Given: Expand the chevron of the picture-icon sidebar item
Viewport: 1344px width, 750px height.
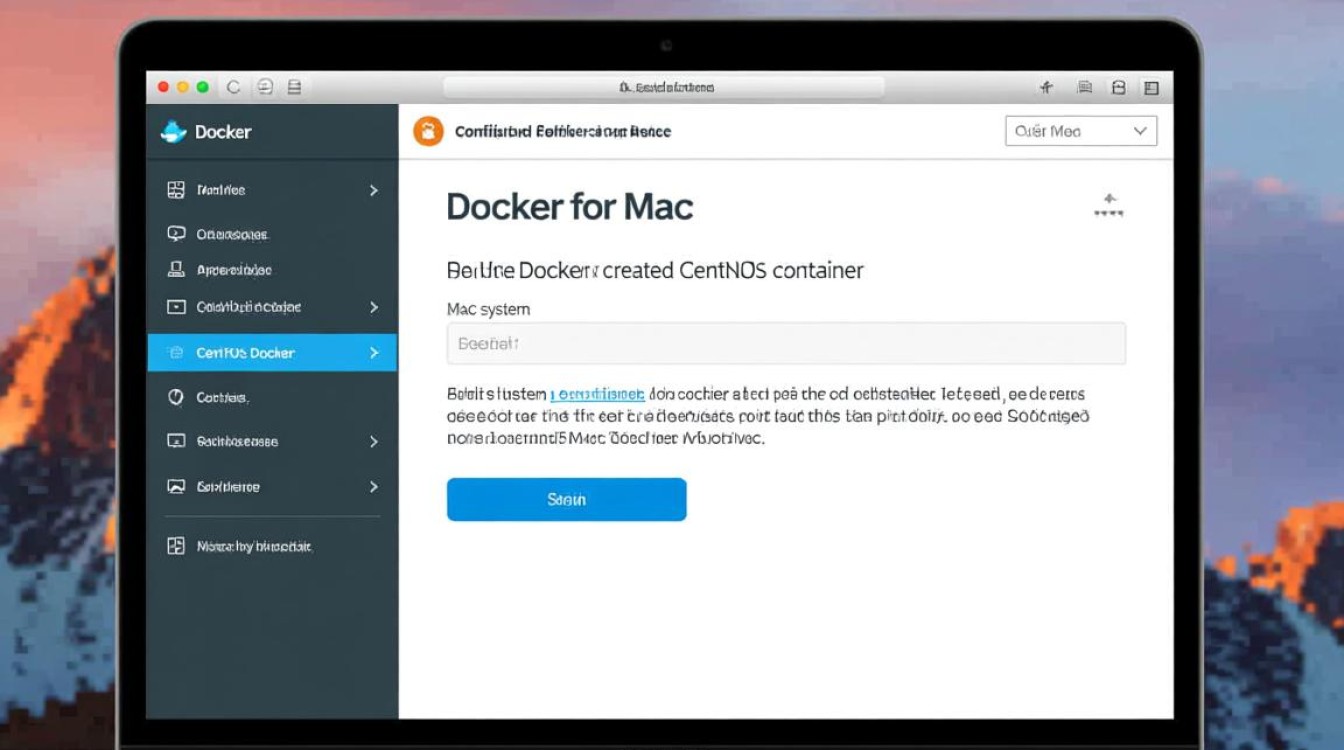Looking at the screenshot, I should [374, 487].
